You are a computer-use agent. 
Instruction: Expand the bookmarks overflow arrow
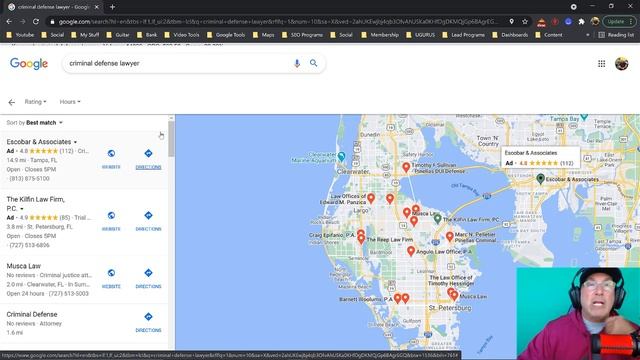tap(588, 35)
